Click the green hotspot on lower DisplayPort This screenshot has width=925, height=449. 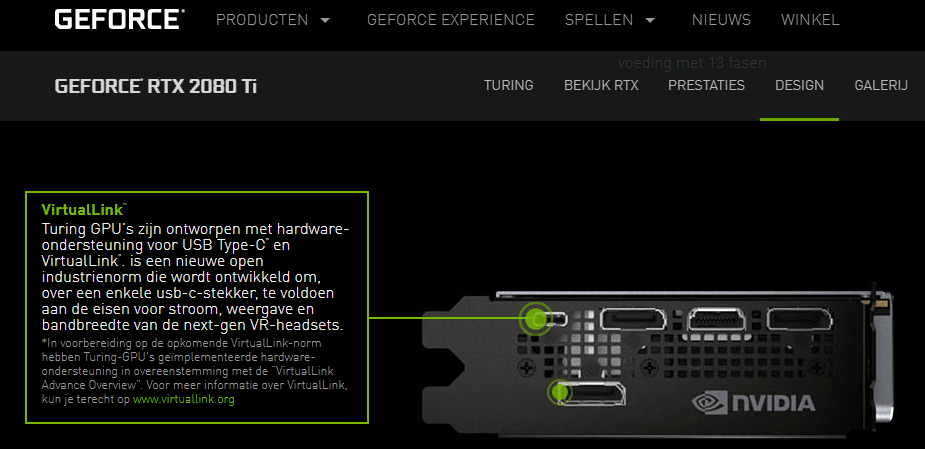click(x=560, y=392)
